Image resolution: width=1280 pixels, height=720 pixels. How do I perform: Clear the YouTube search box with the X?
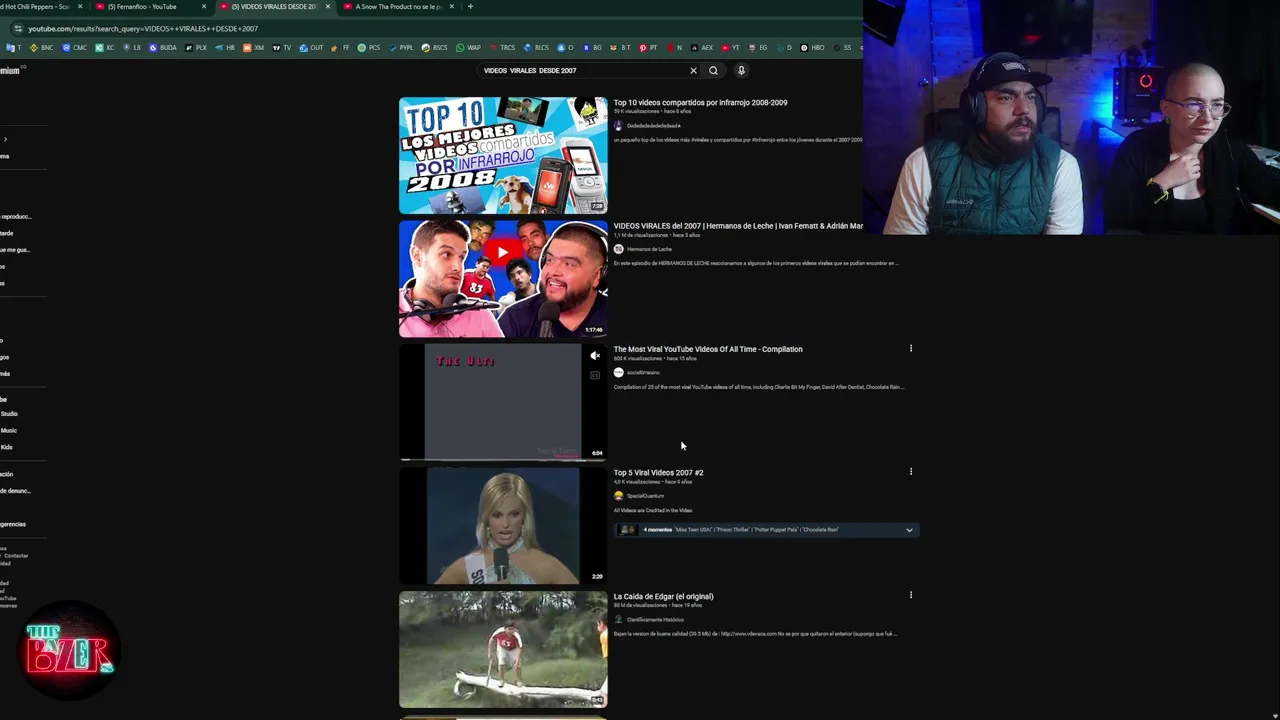click(x=693, y=70)
